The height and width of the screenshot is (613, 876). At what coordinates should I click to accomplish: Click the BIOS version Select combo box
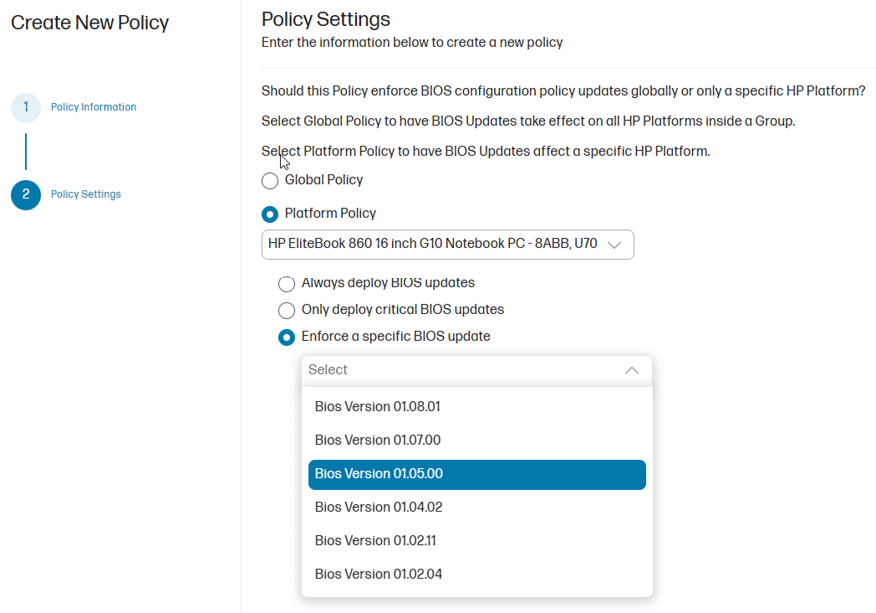(477, 370)
